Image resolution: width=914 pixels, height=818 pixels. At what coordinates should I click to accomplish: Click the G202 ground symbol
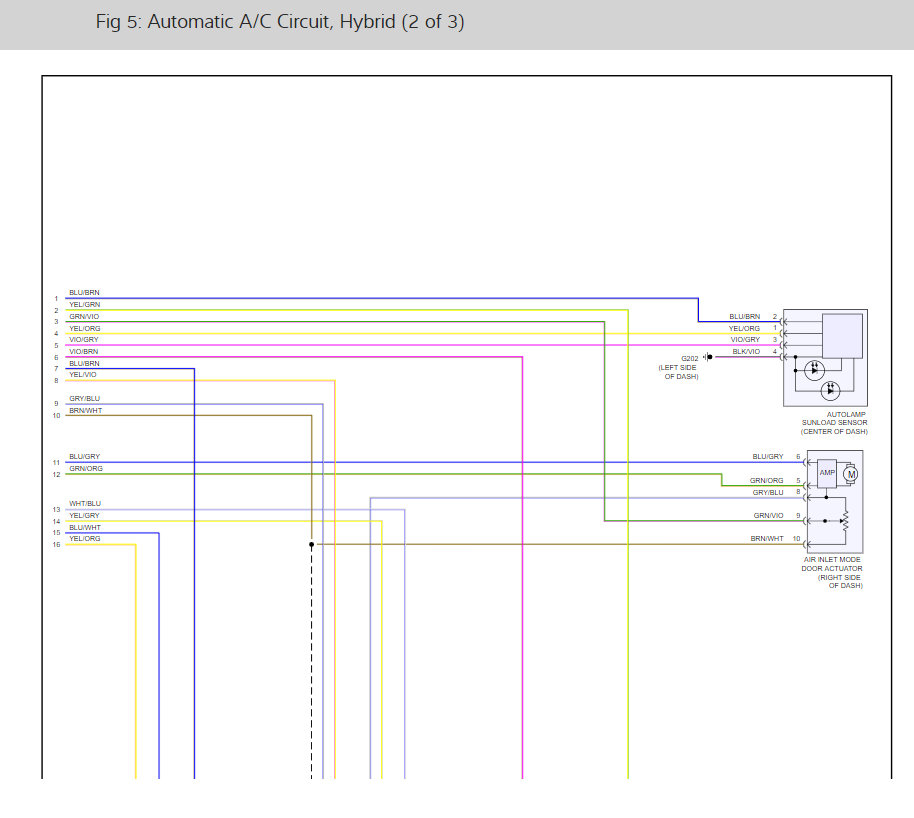[x=708, y=357]
